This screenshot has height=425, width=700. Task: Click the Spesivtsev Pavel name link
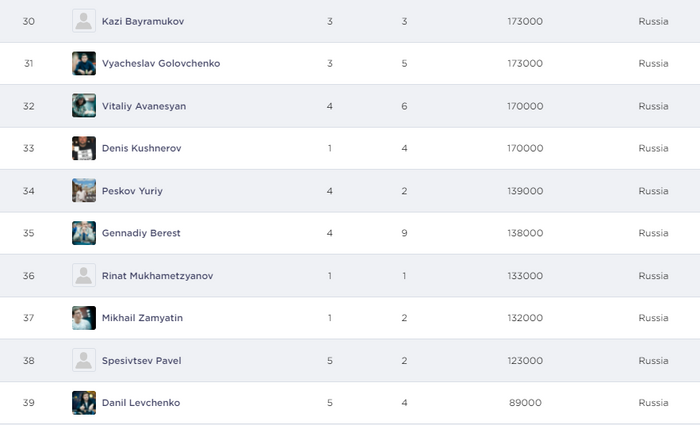coord(141,361)
